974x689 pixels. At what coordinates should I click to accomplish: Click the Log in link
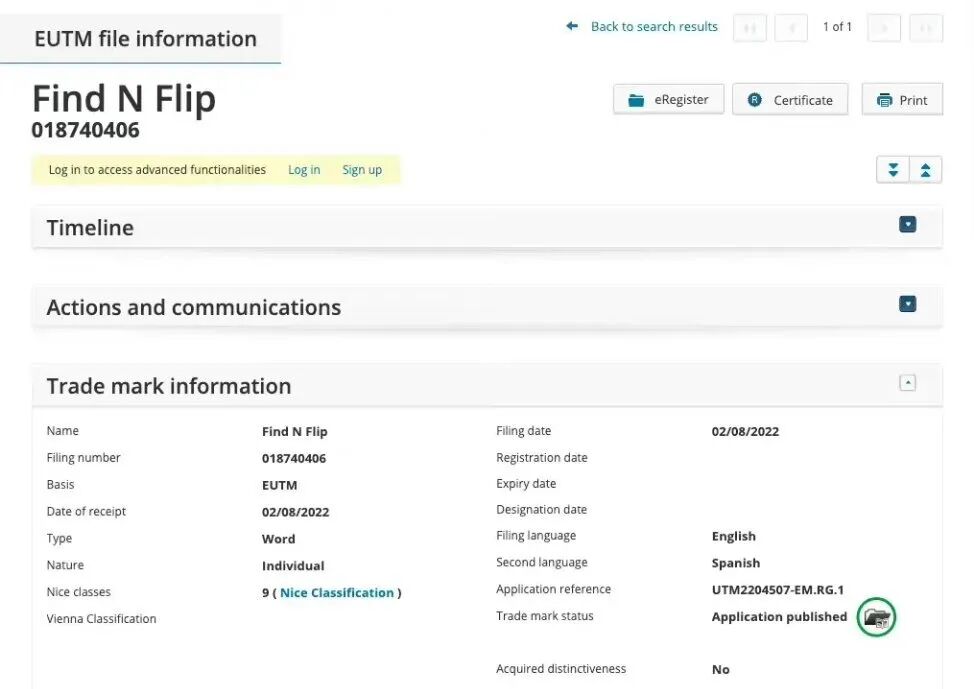tap(304, 170)
